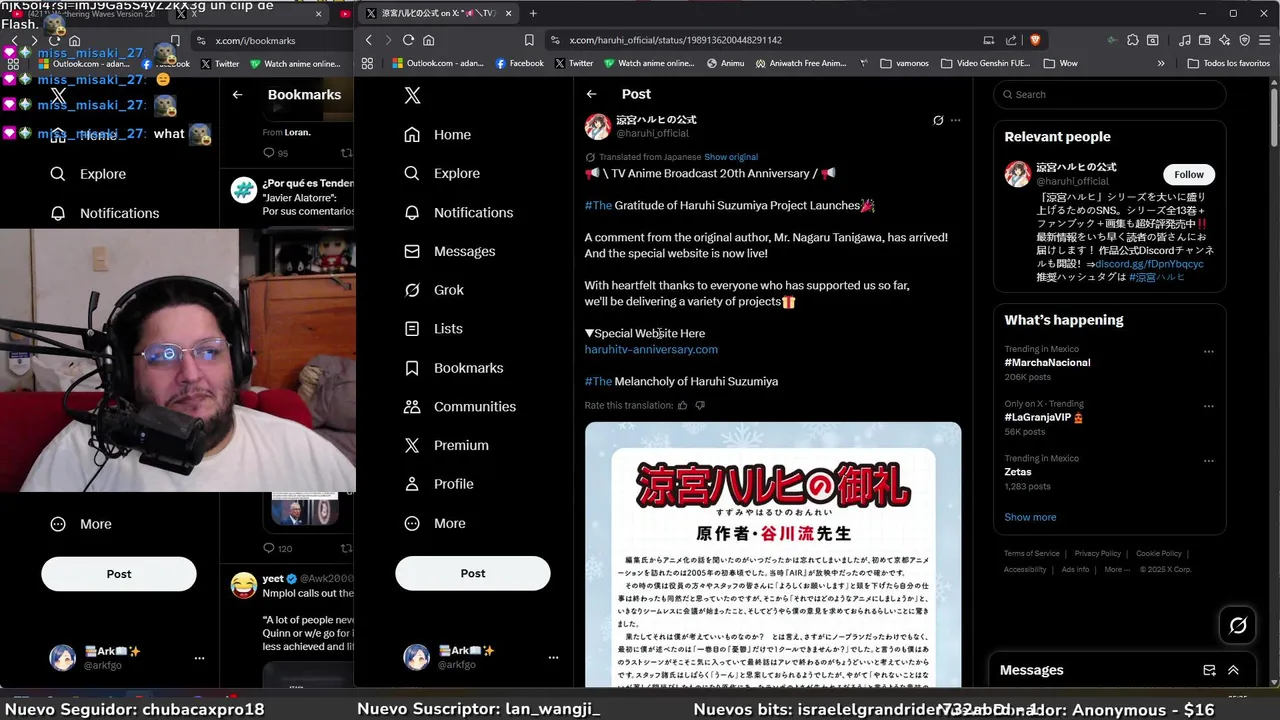Image resolution: width=1280 pixels, height=720 pixels.
Task: Follow 涼宮ハルヒの公式 in Relevant people
Action: click(1189, 174)
